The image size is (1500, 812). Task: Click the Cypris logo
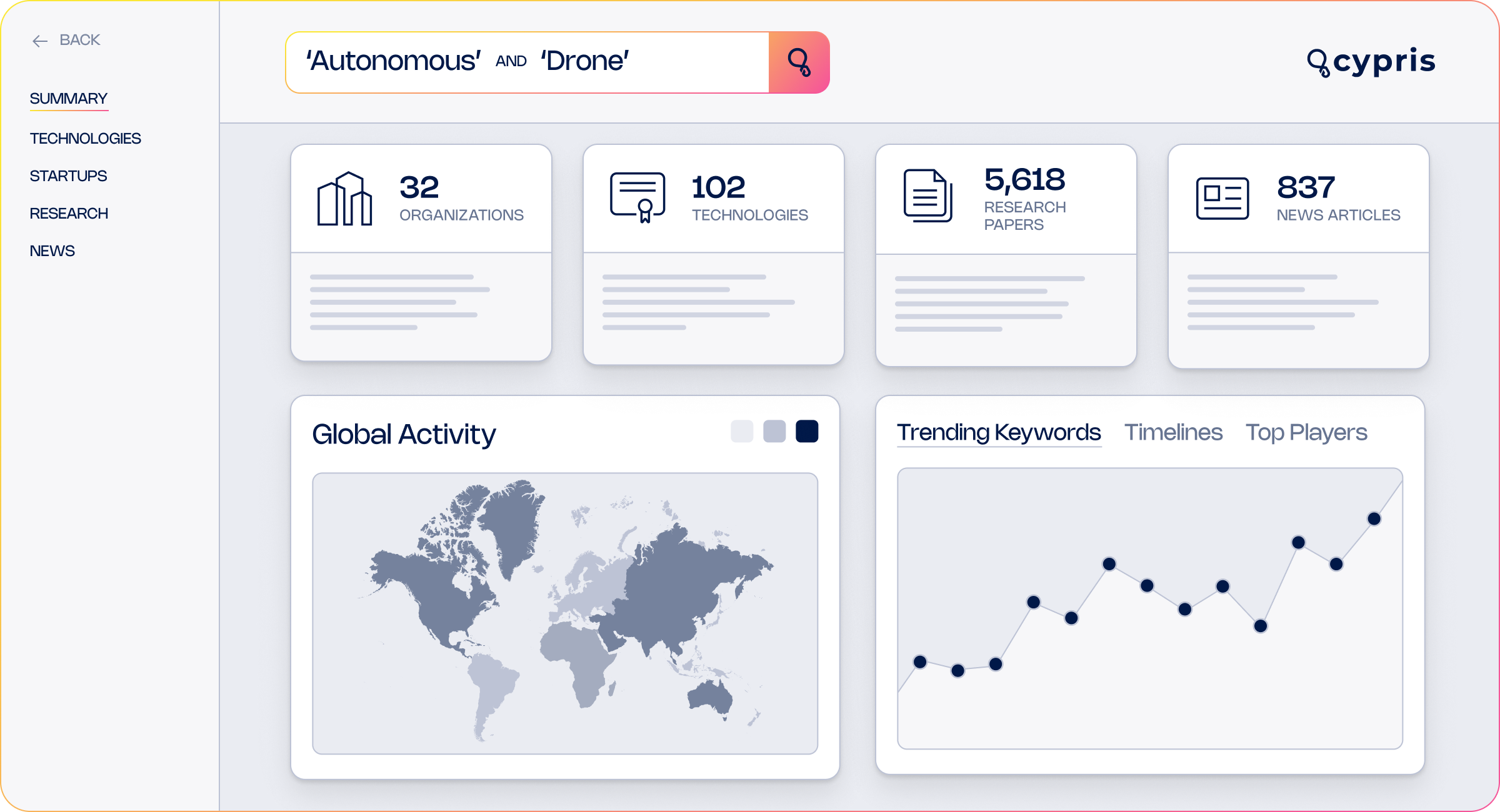pyautogui.click(x=1371, y=62)
